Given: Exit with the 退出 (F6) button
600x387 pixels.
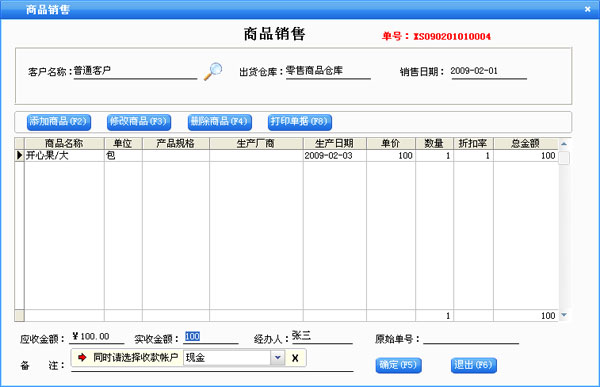Looking at the screenshot, I should tap(474, 365).
